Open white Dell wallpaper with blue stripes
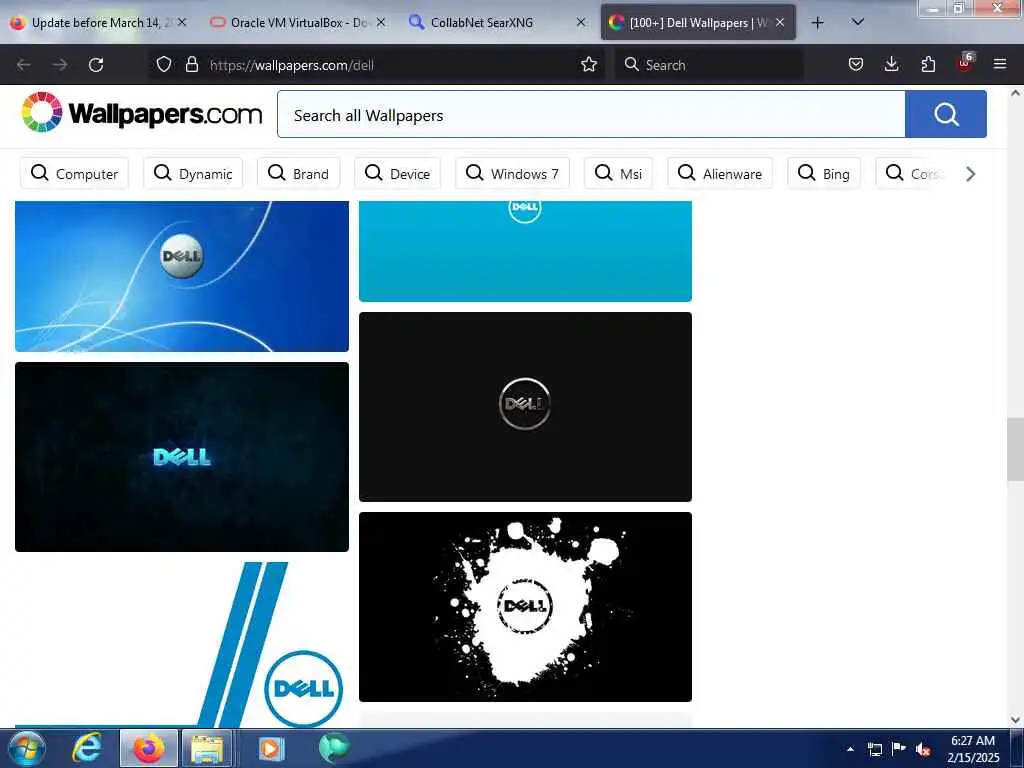This screenshot has height=768, width=1024. (182, 645)
